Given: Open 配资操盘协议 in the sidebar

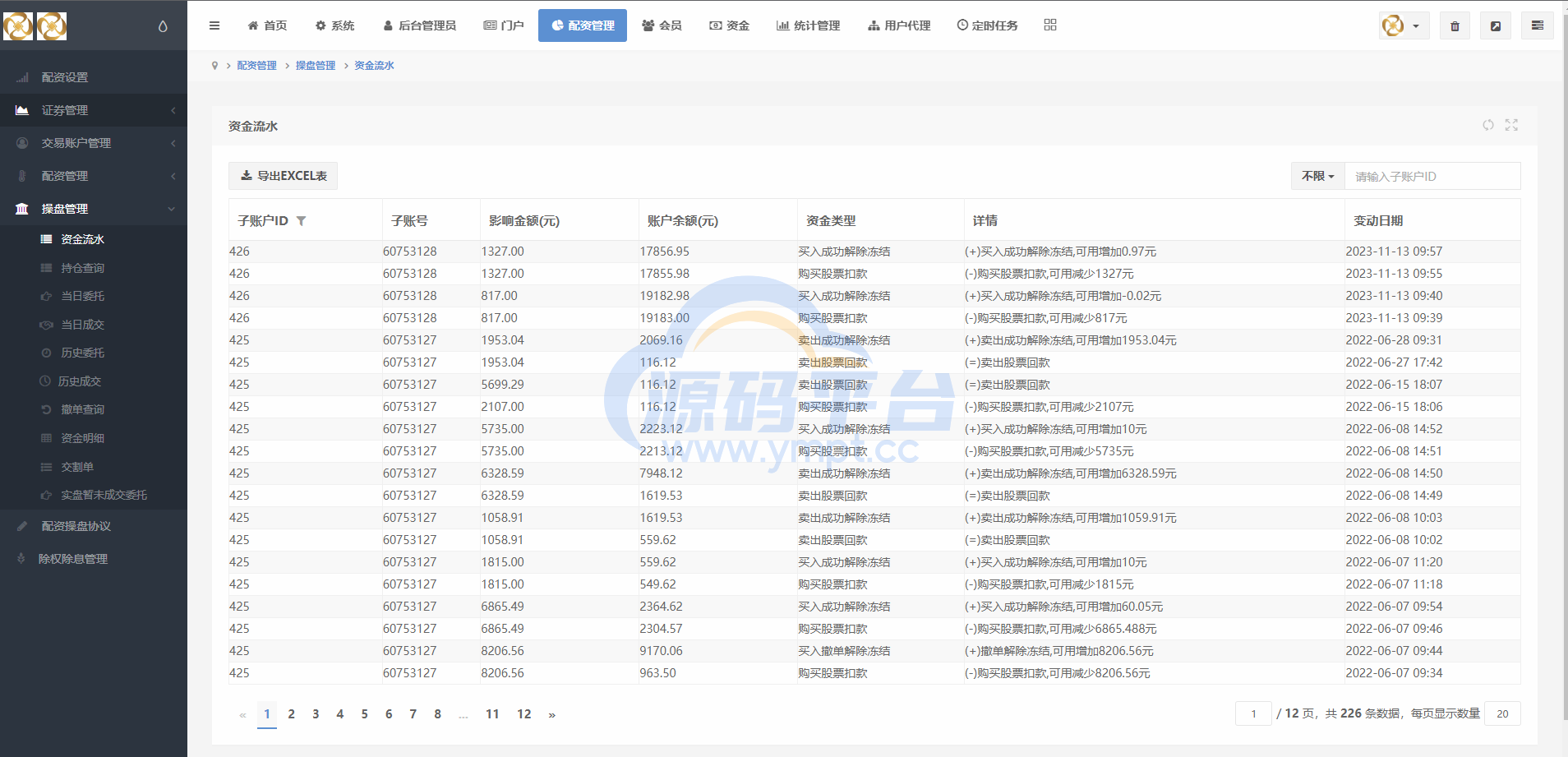Looking at the screenshot, I should (x=94, y=526).
